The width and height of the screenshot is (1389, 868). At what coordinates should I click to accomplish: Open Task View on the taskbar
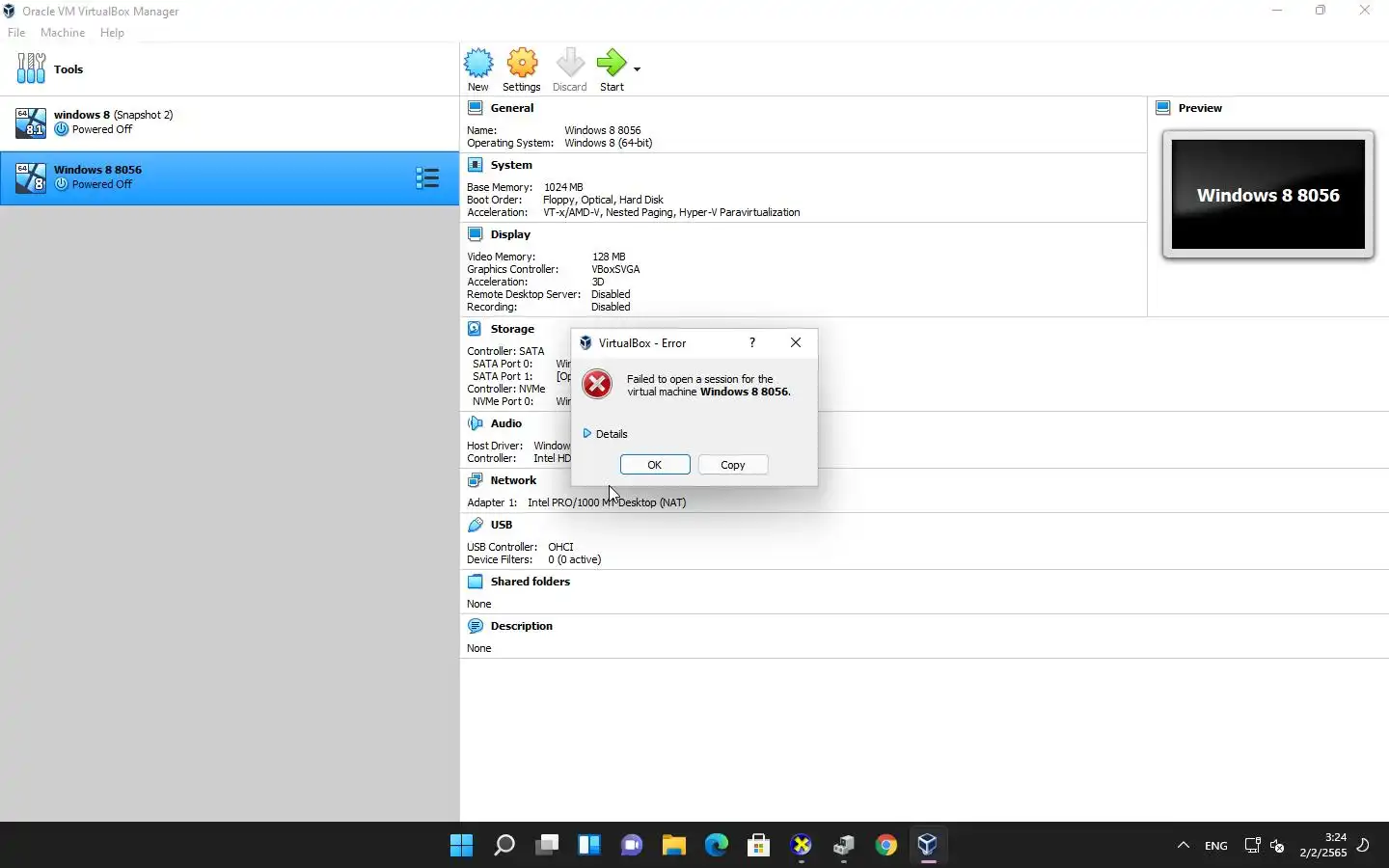tap(547, 846)
